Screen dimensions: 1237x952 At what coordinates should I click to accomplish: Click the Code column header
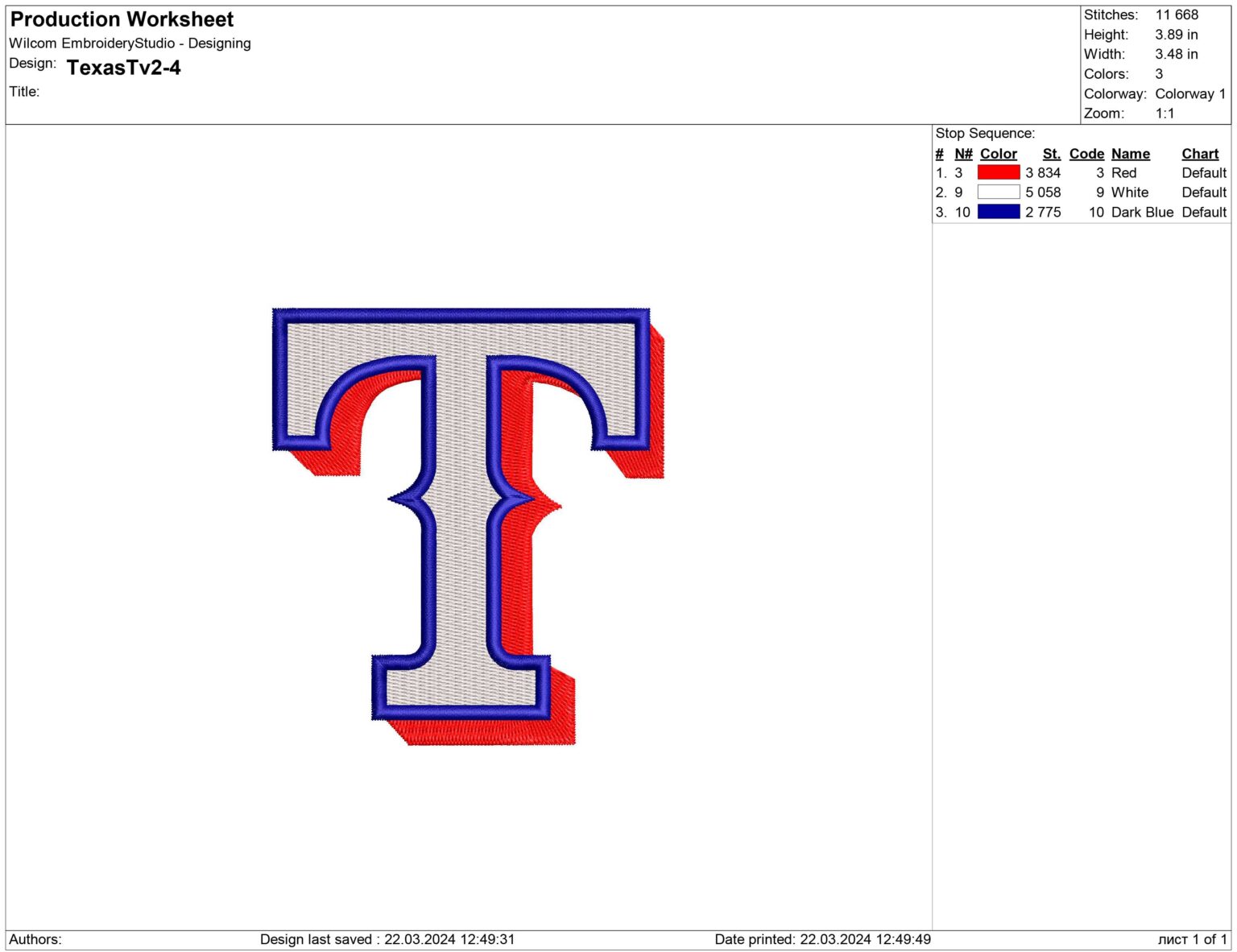pos(1086,153)
